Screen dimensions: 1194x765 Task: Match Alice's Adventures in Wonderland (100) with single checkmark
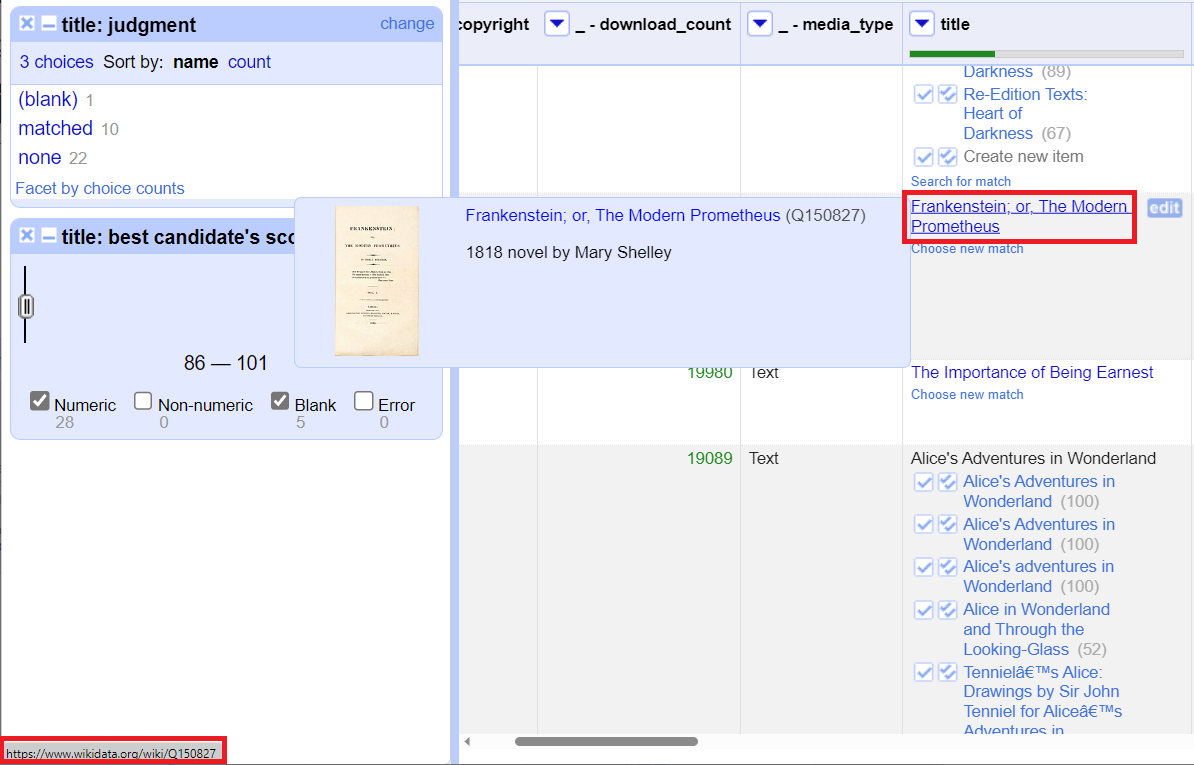[x=924, y=482]
